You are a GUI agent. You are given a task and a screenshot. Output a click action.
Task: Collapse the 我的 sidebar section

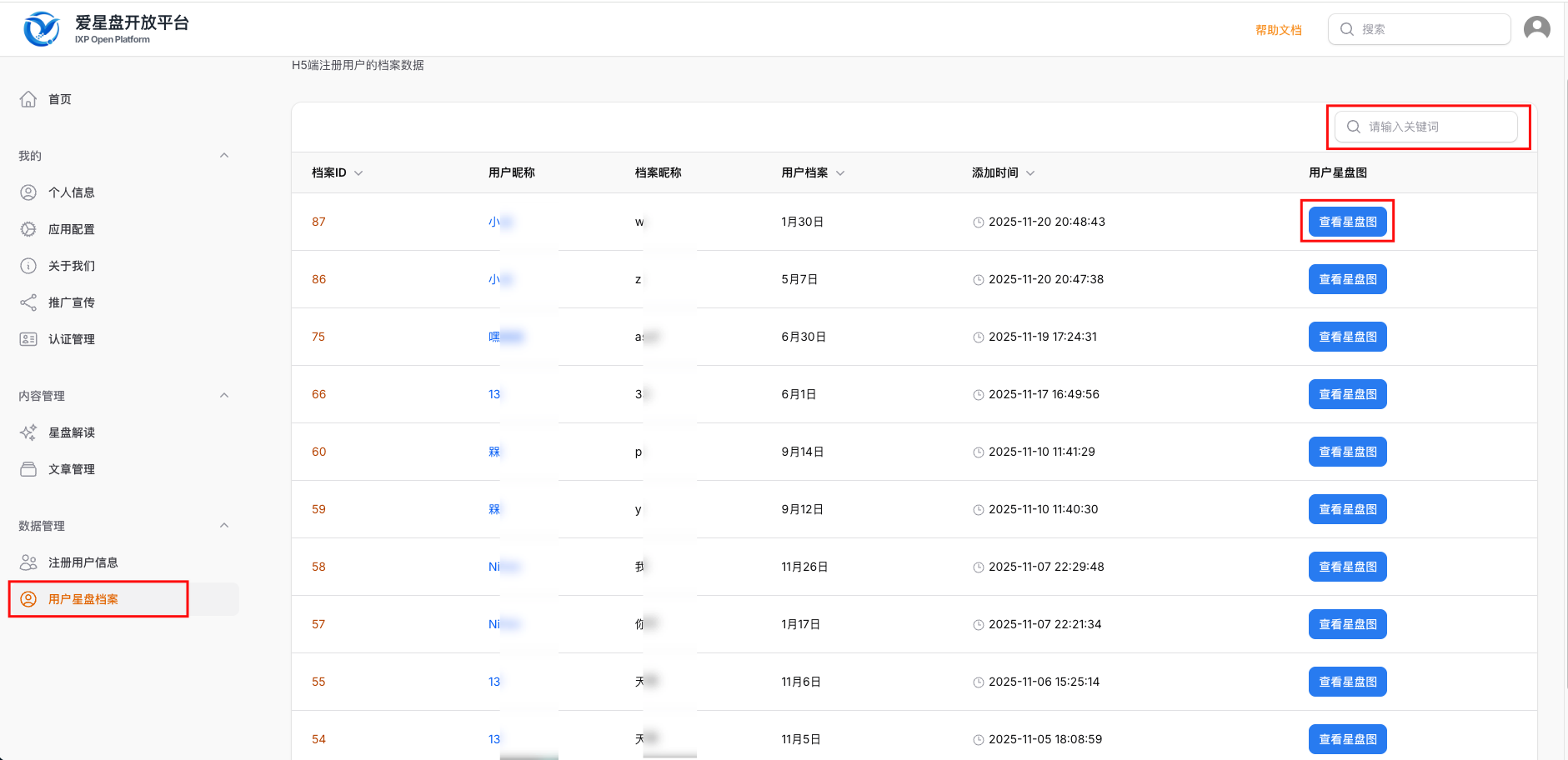point(223,156)
